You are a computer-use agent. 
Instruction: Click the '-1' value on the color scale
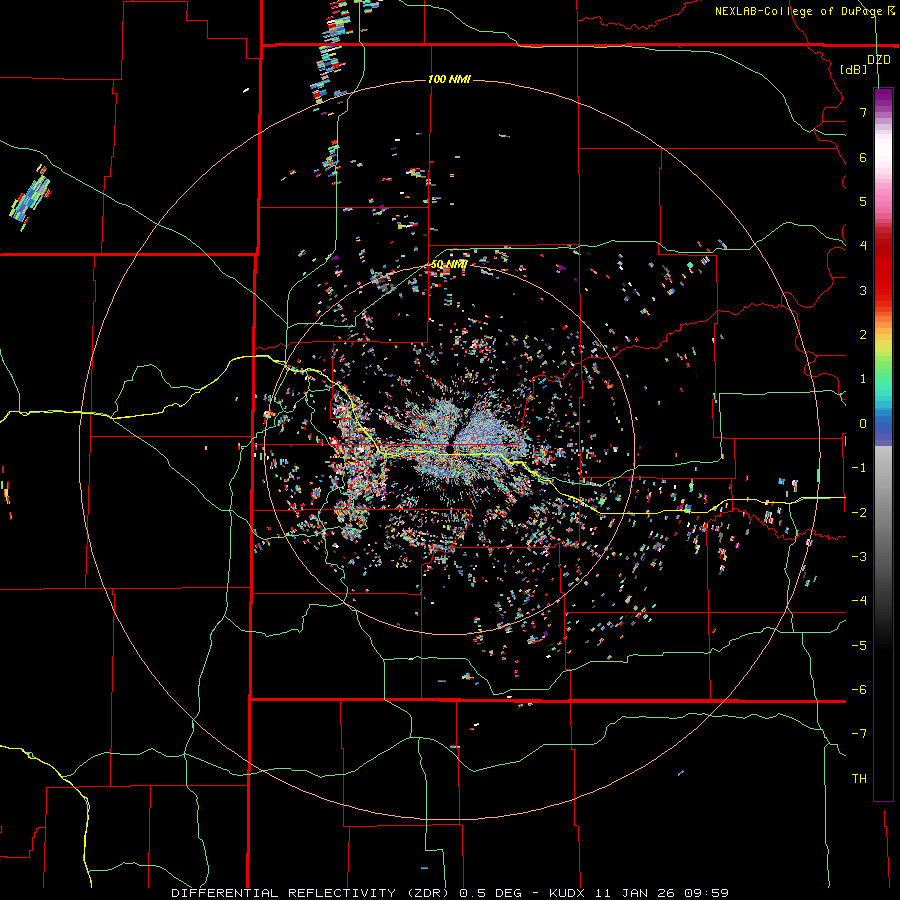click(x=859, y=468)
